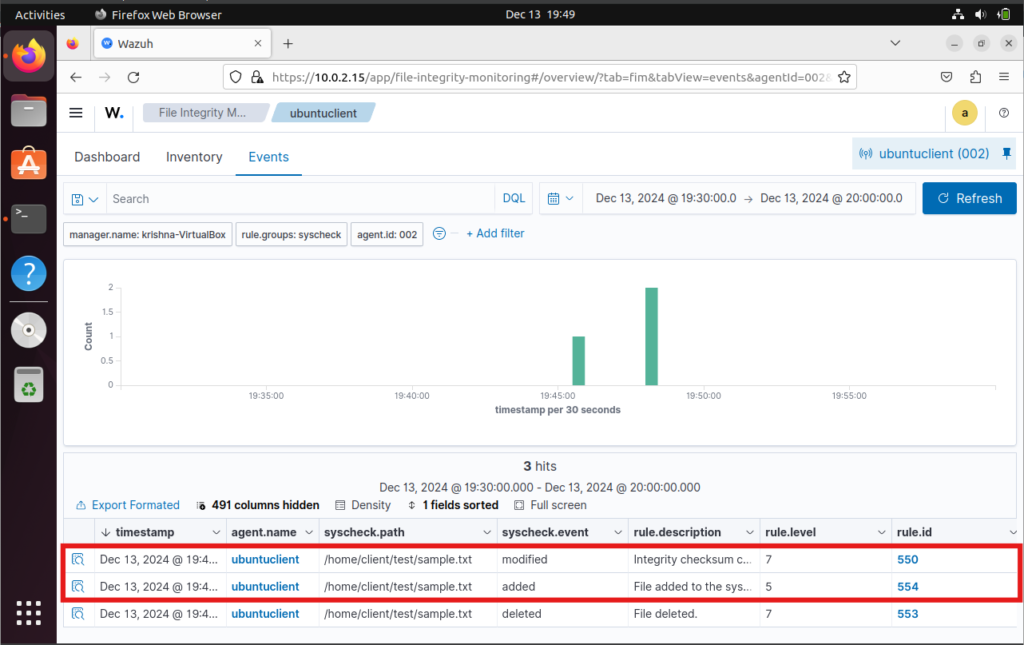Toggle the DQL query language switch
This screenshot has height=645, width=1024.
coord(513,198)
